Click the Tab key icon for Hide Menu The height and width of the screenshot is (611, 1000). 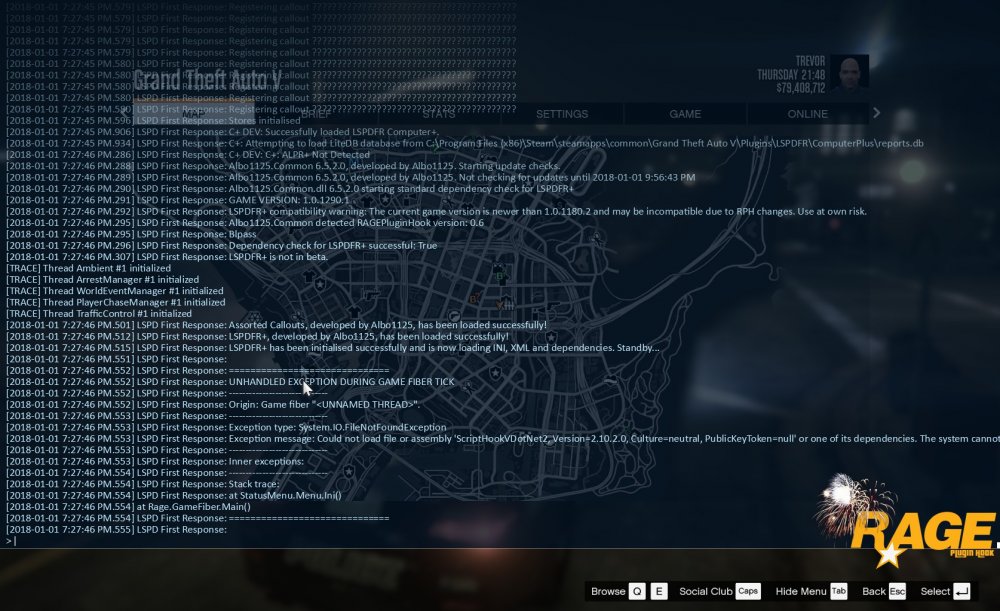click(839, 591)
